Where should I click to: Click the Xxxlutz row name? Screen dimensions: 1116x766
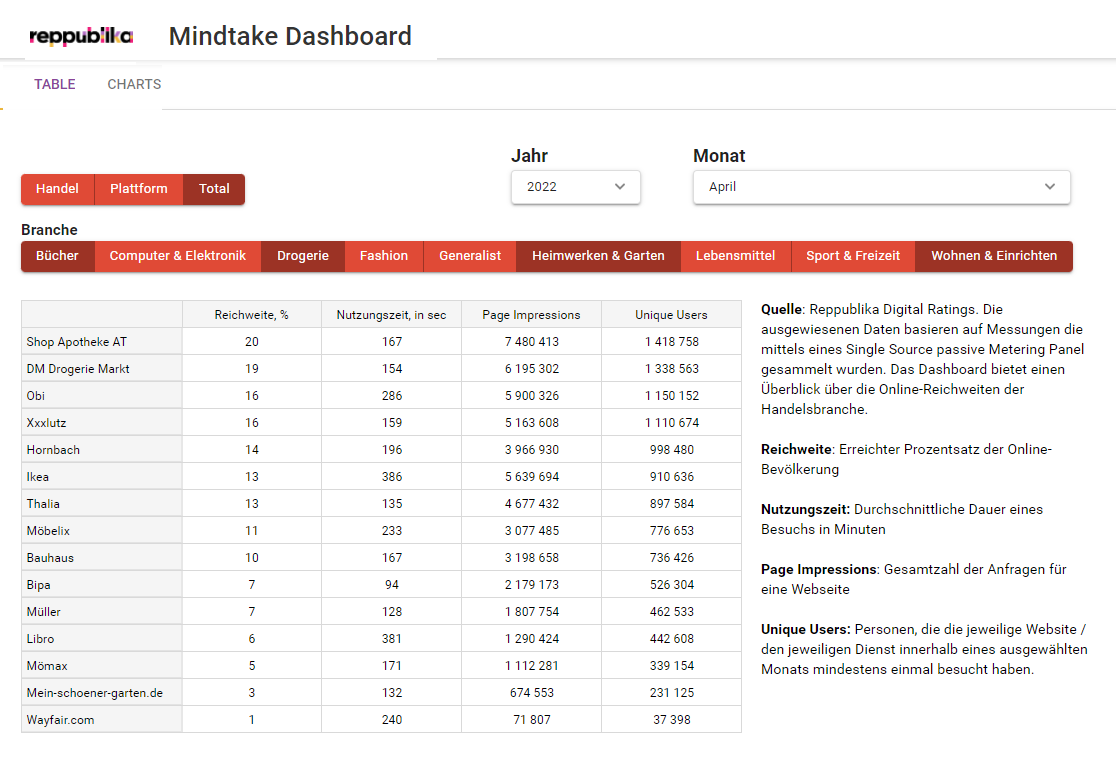tap(46, 423)
